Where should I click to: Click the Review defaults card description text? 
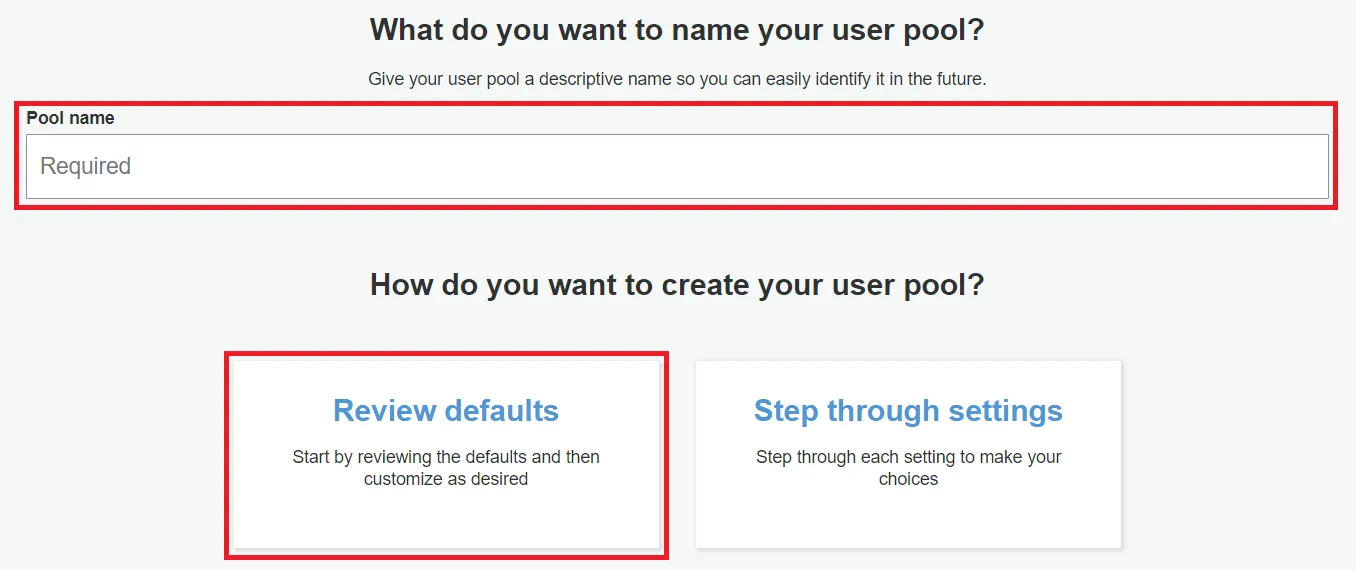pyautogui.click(x=445, y=468)
